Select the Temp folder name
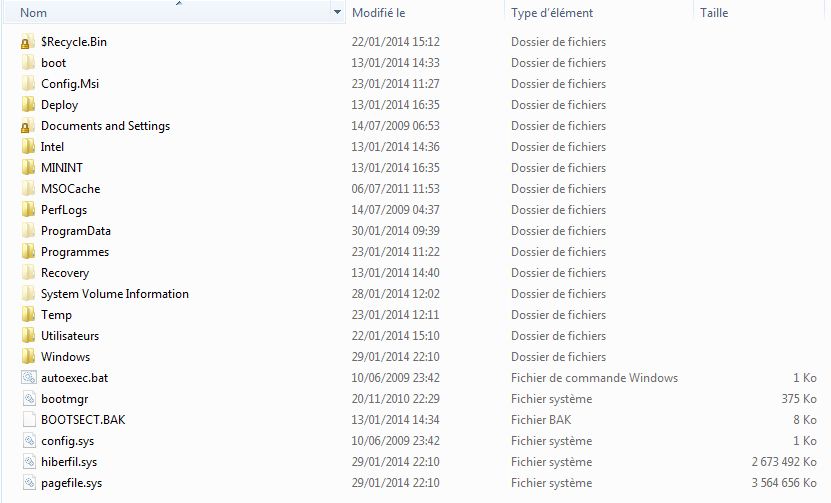 pos(56,315)
